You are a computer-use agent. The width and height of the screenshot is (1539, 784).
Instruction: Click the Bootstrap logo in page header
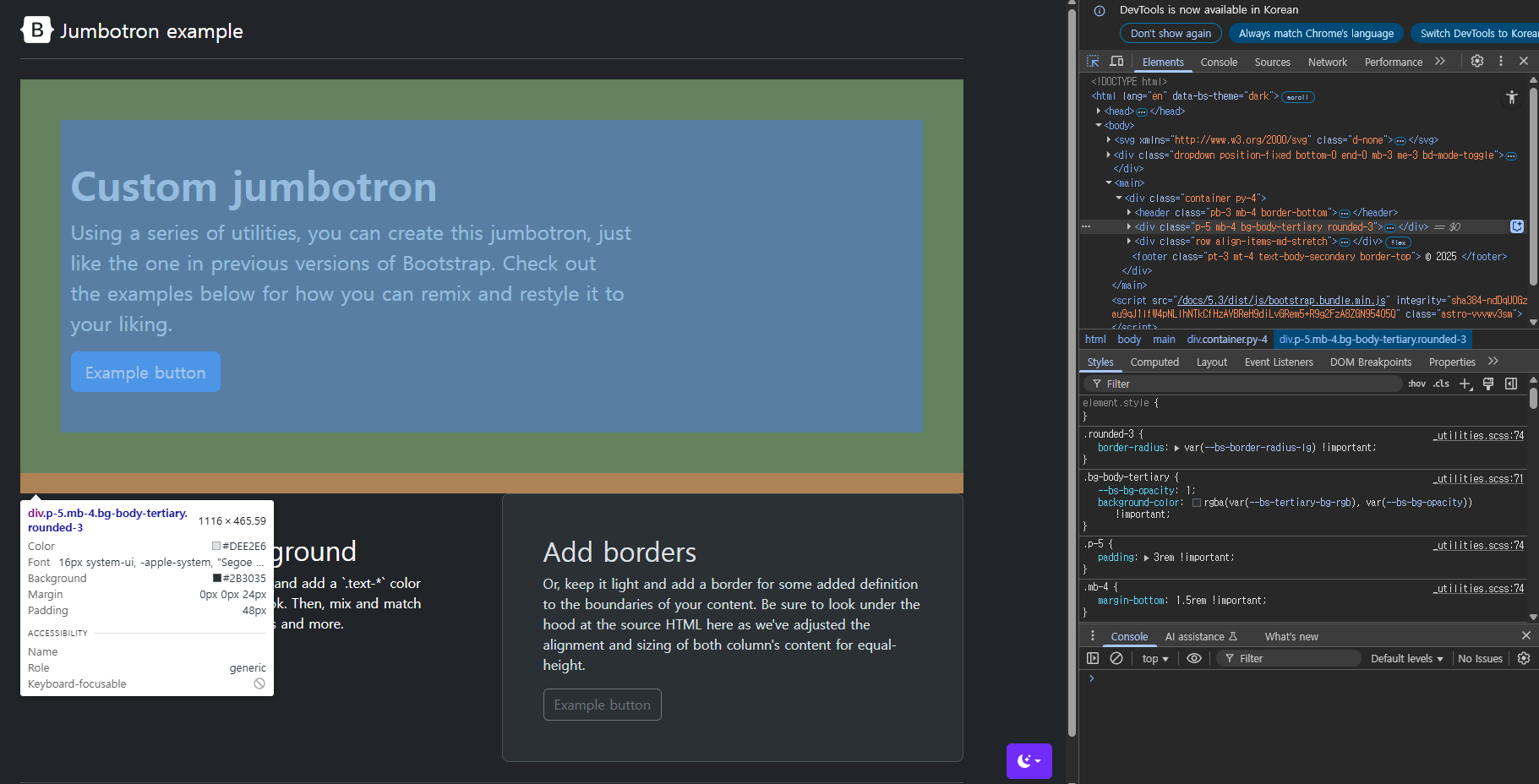(36, 30)
